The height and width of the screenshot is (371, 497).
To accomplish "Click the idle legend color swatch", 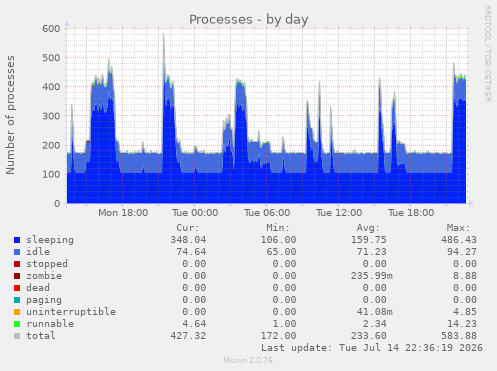I will coord(17,252).
